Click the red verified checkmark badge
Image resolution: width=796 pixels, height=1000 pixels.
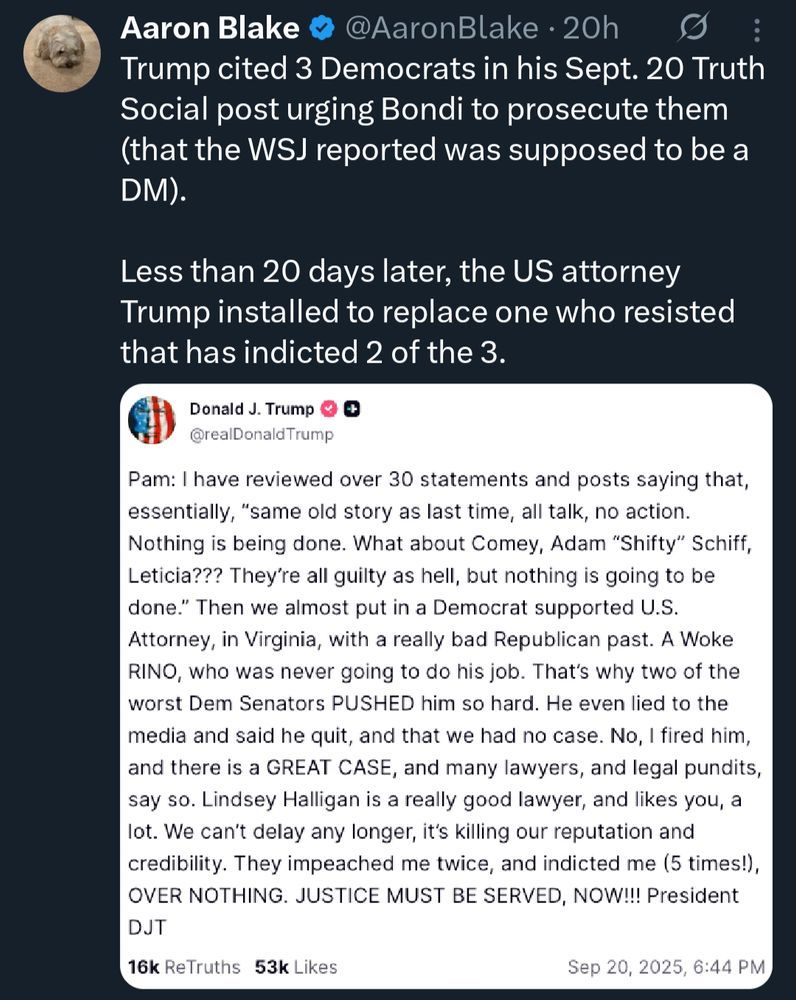[x=329, y=409]
